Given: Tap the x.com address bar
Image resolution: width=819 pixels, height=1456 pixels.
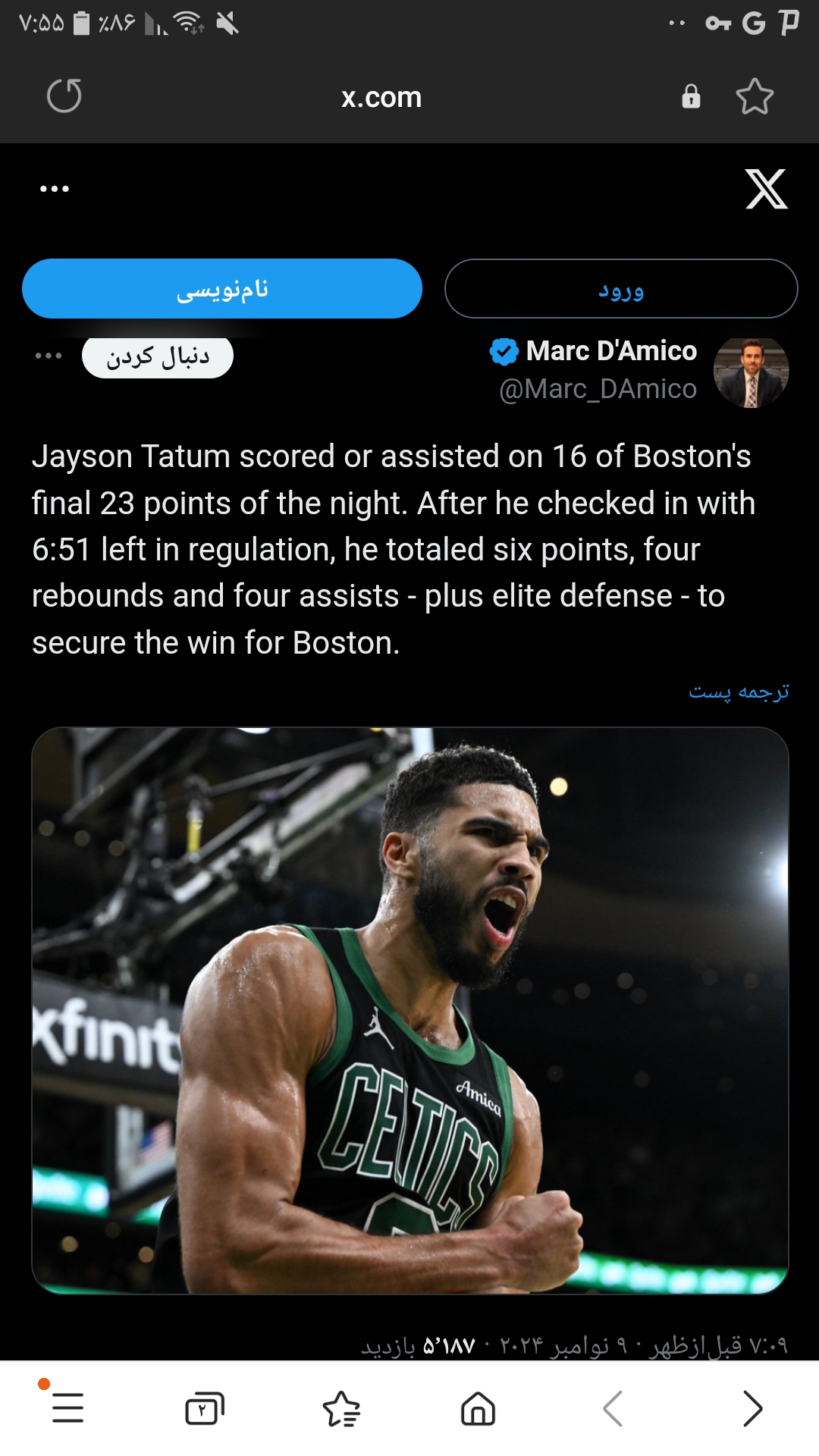Looking at the screenshot, I should click(381, 97).
